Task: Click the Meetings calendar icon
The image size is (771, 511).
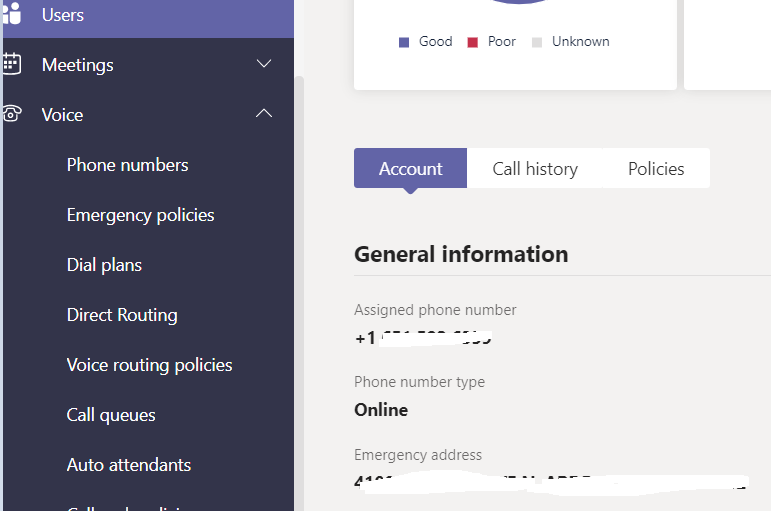Action: [x=11, y=64]
